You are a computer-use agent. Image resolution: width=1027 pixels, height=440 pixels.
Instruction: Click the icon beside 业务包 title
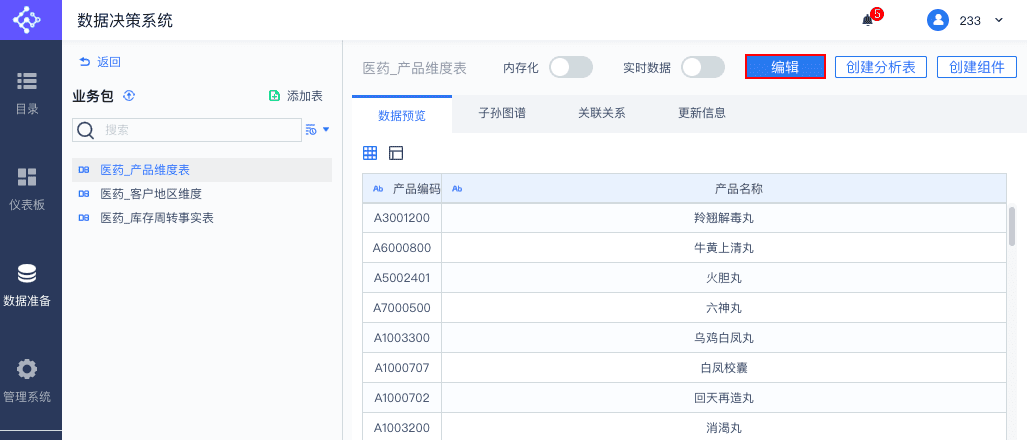(x=129, y=96)
